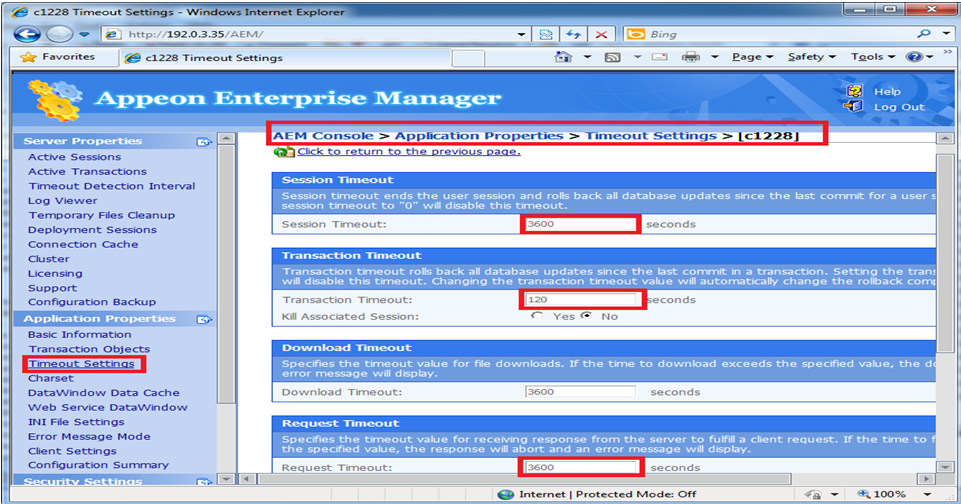This screenshot has width=961, height=504.
Task: Click the Home icon in command bar
Action: pyautogui.click(x=563, y=57)
